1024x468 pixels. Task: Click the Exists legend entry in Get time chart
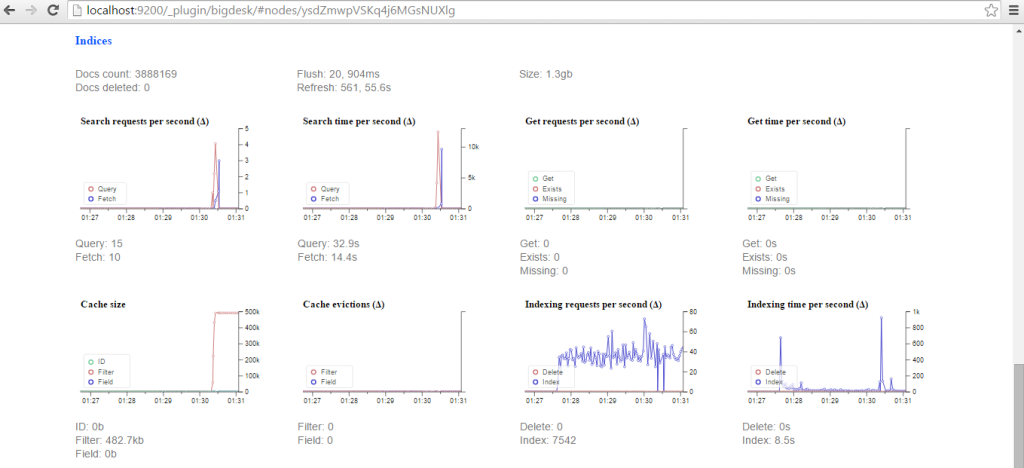pyautogui.click(x=771, y=189)
